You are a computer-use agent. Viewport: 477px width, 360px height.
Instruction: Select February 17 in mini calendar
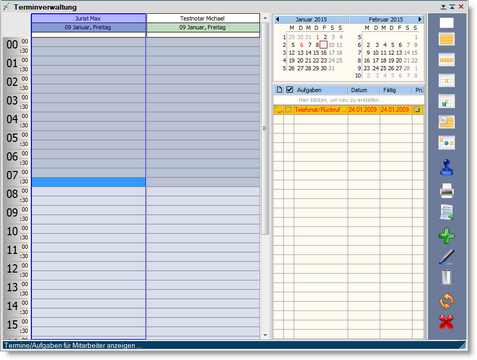(376, 61)
